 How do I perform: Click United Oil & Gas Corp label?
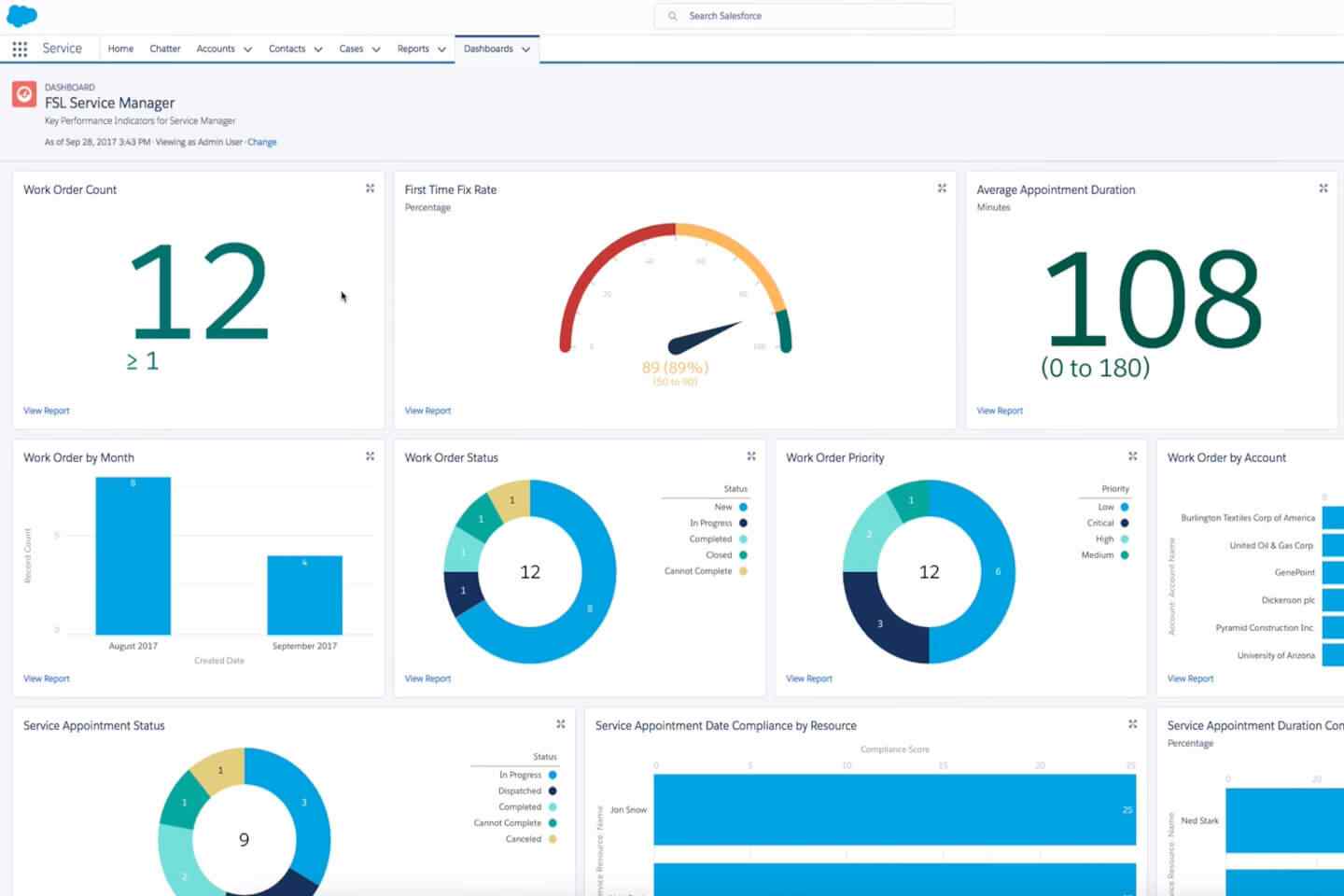coord(1271,545)
